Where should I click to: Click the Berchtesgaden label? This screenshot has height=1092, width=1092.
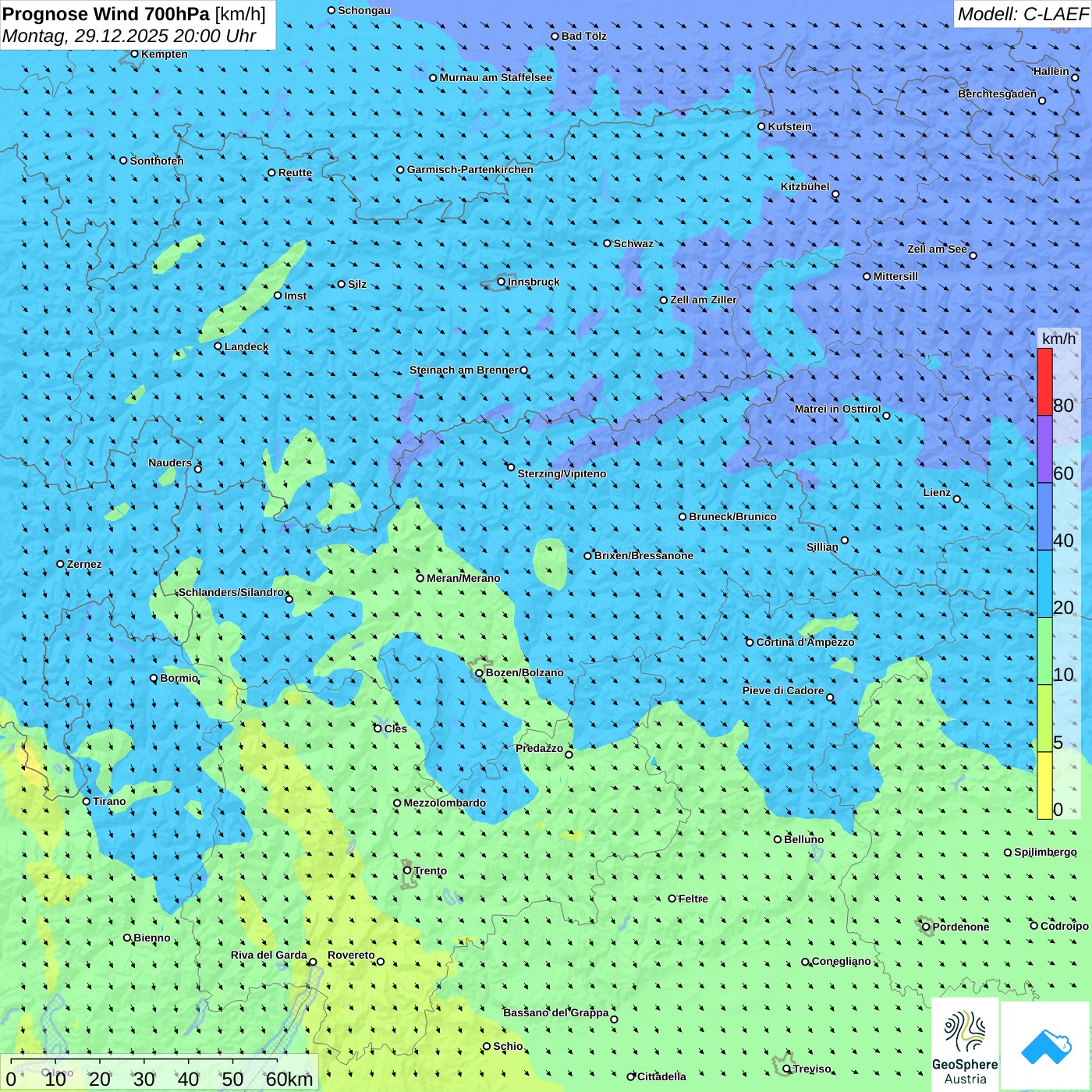click(x=997, y=94)
